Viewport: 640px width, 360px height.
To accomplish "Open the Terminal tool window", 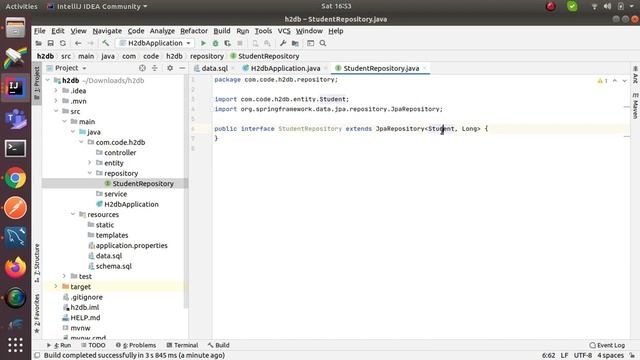I will coord(182,345).
